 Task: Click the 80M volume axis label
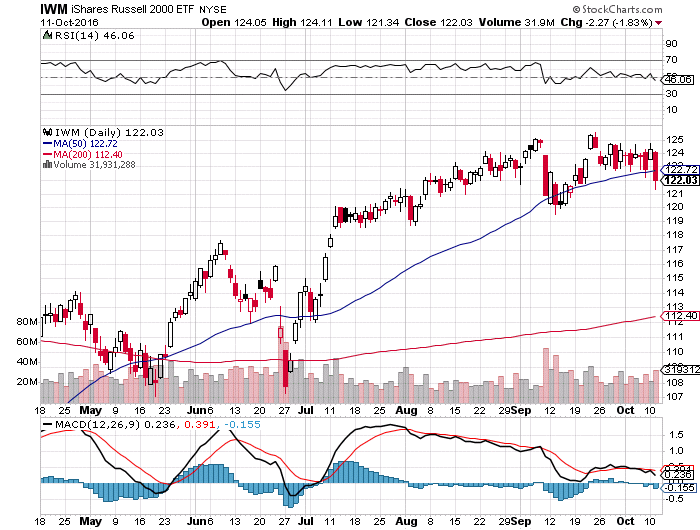point(27,322)
